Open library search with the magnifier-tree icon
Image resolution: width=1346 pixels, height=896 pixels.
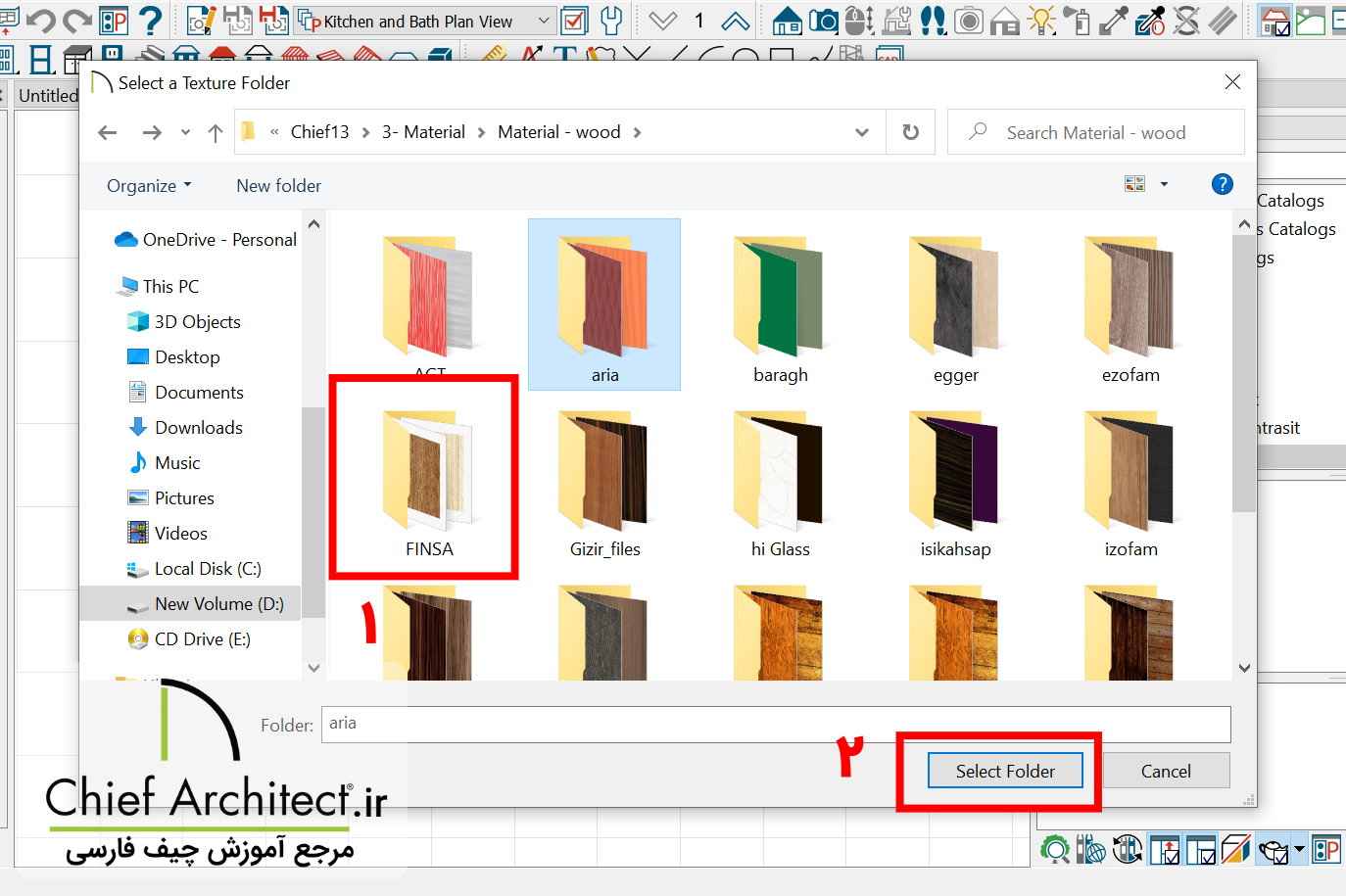click(1056, 850)
